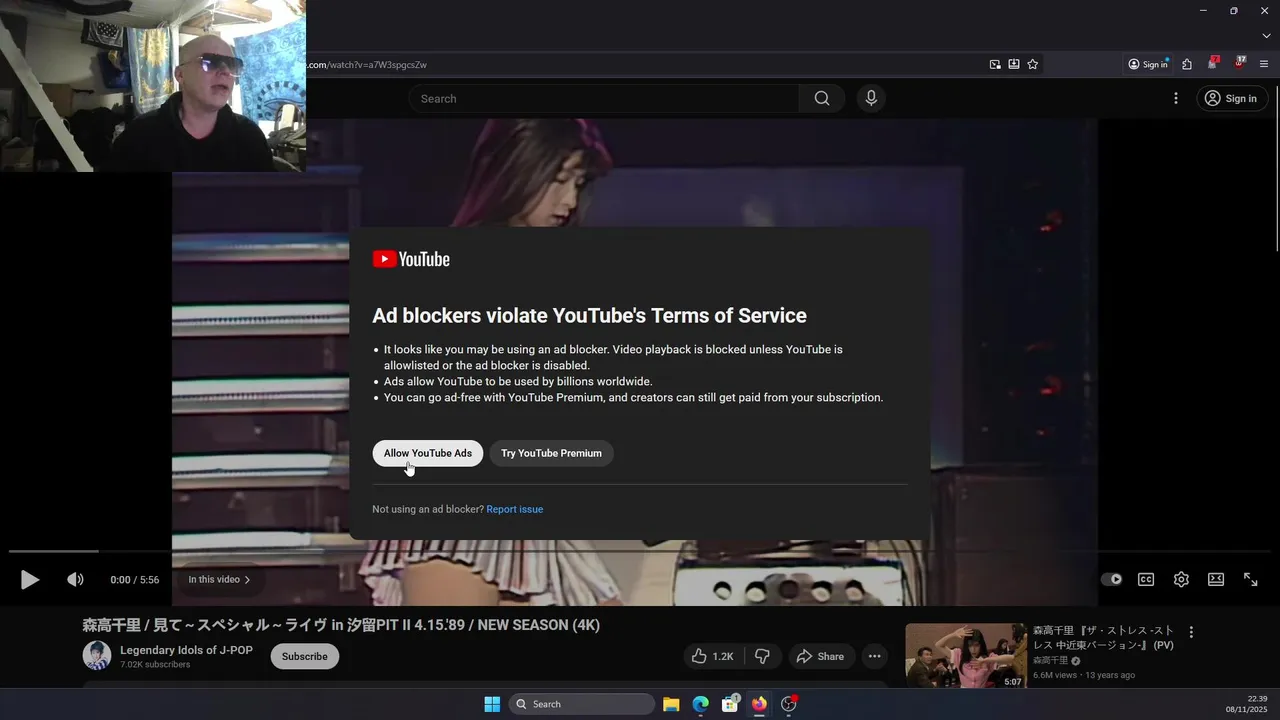This screenshot has height=720, width=1280.
Task: Switch to theater mode in the player
Action: coord(1216,579)
